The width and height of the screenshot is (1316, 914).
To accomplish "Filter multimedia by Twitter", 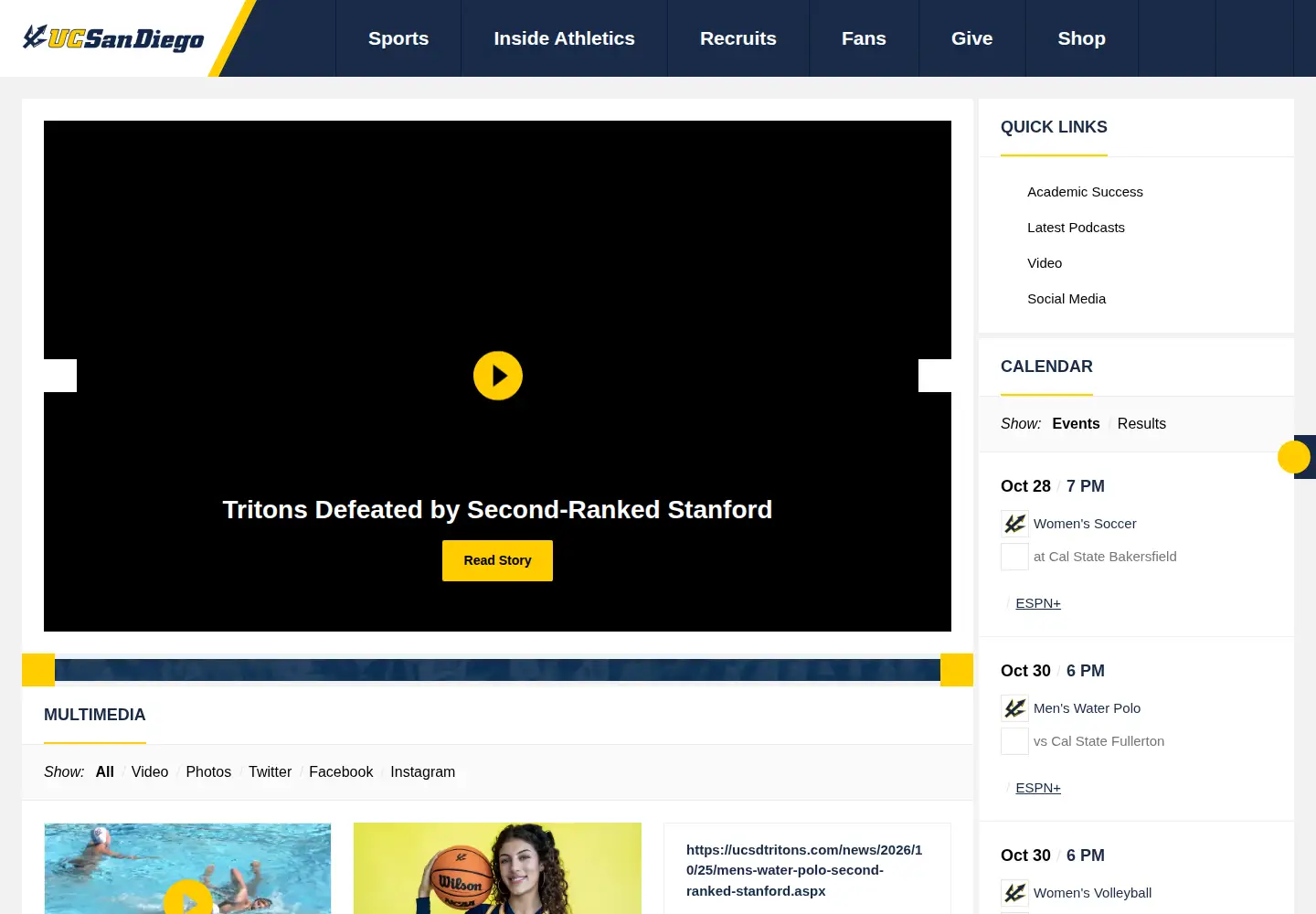I will pos(270,772).
